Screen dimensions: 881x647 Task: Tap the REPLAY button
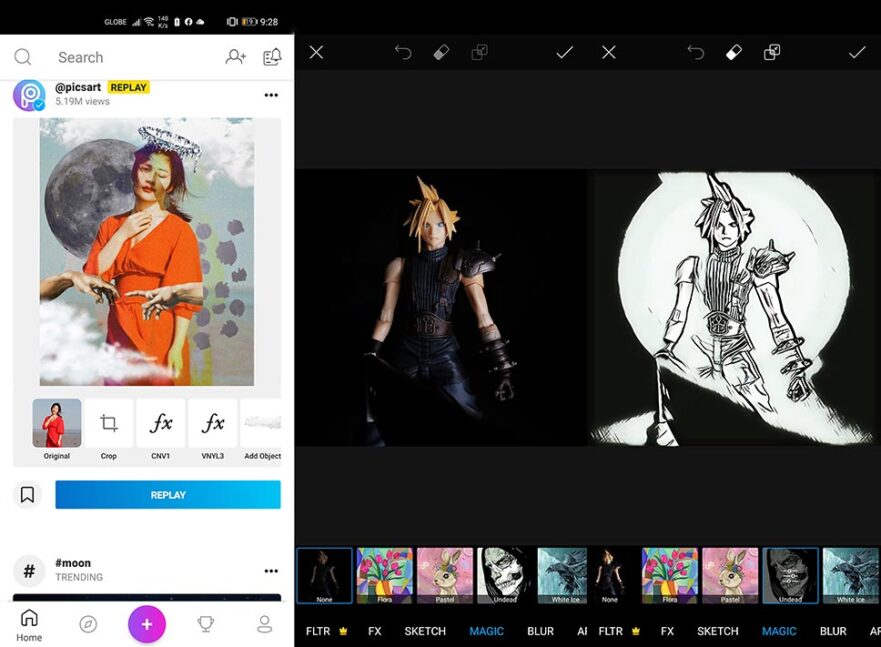(167, 494)
